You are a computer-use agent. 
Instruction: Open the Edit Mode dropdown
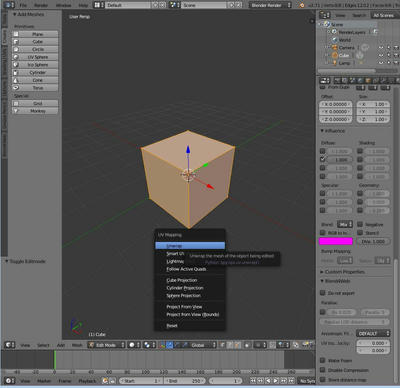(107, 345)
